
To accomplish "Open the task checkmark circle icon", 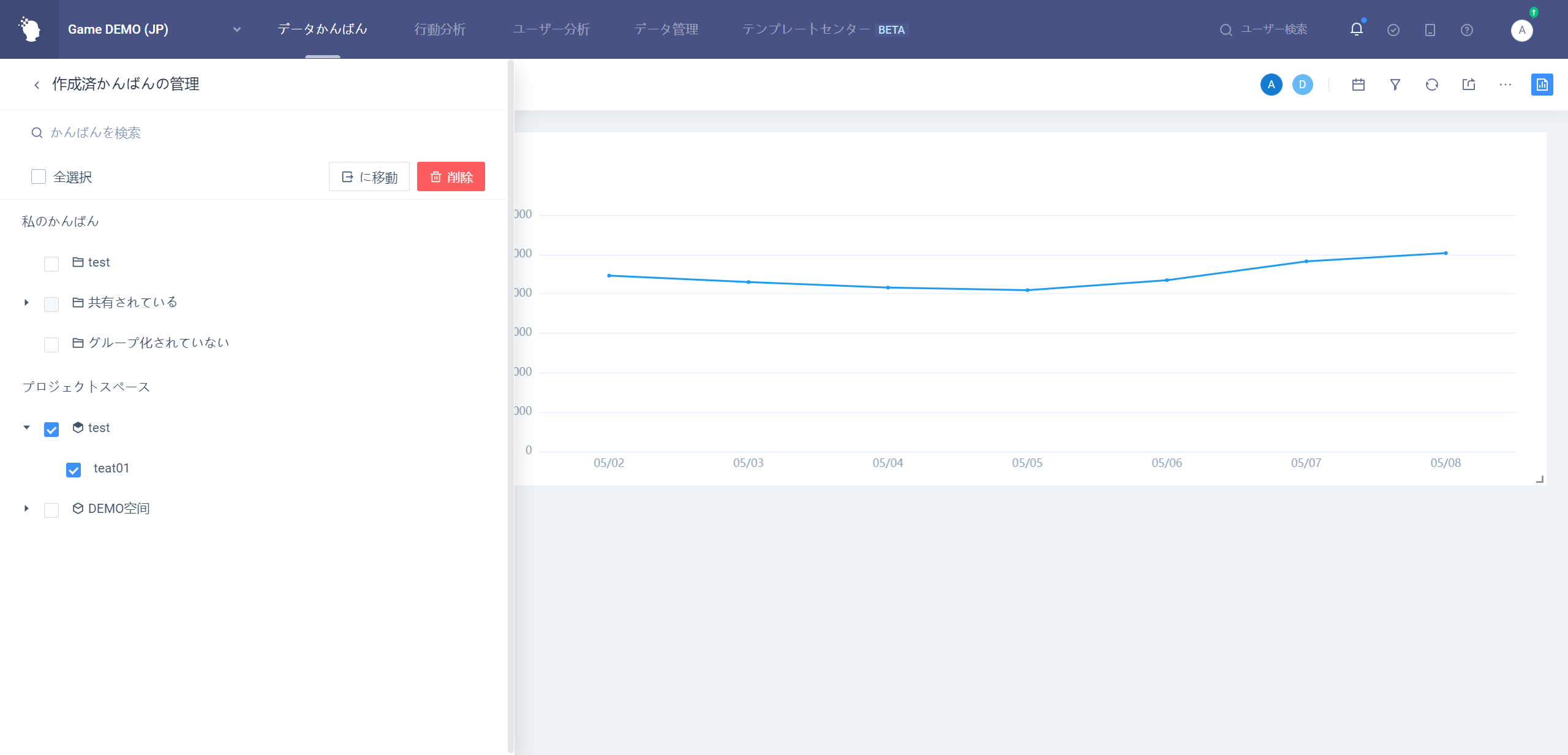I will tap(1393, 30).
